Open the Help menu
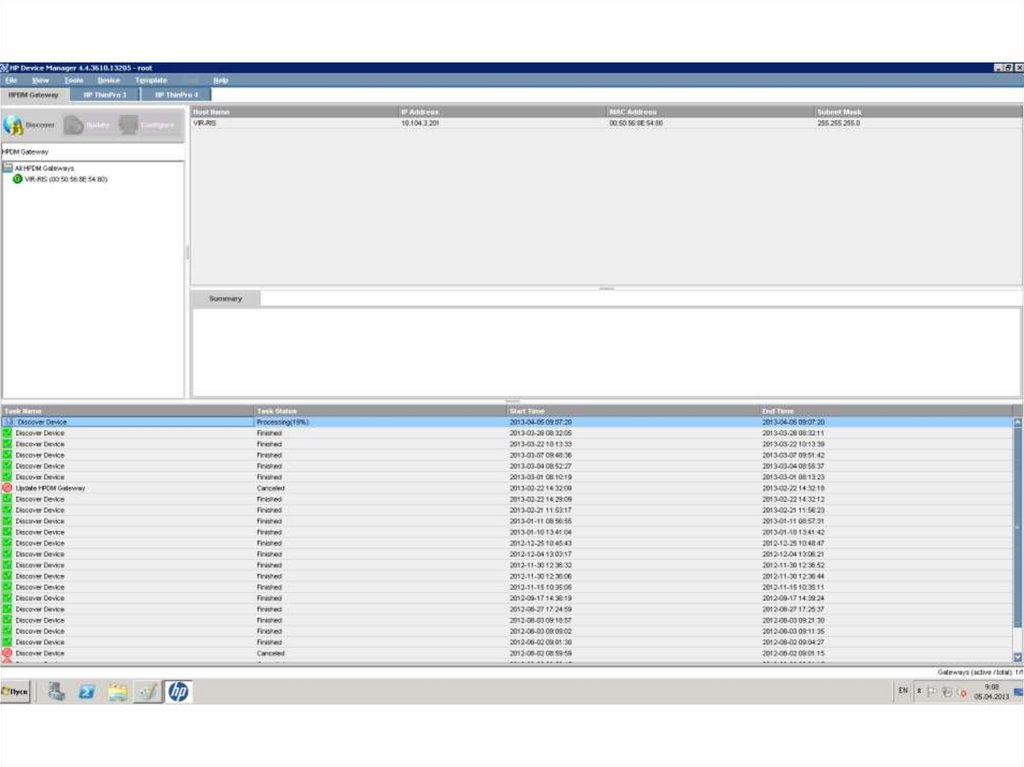This screenshot has height=767, width=1024. (221, 80)
